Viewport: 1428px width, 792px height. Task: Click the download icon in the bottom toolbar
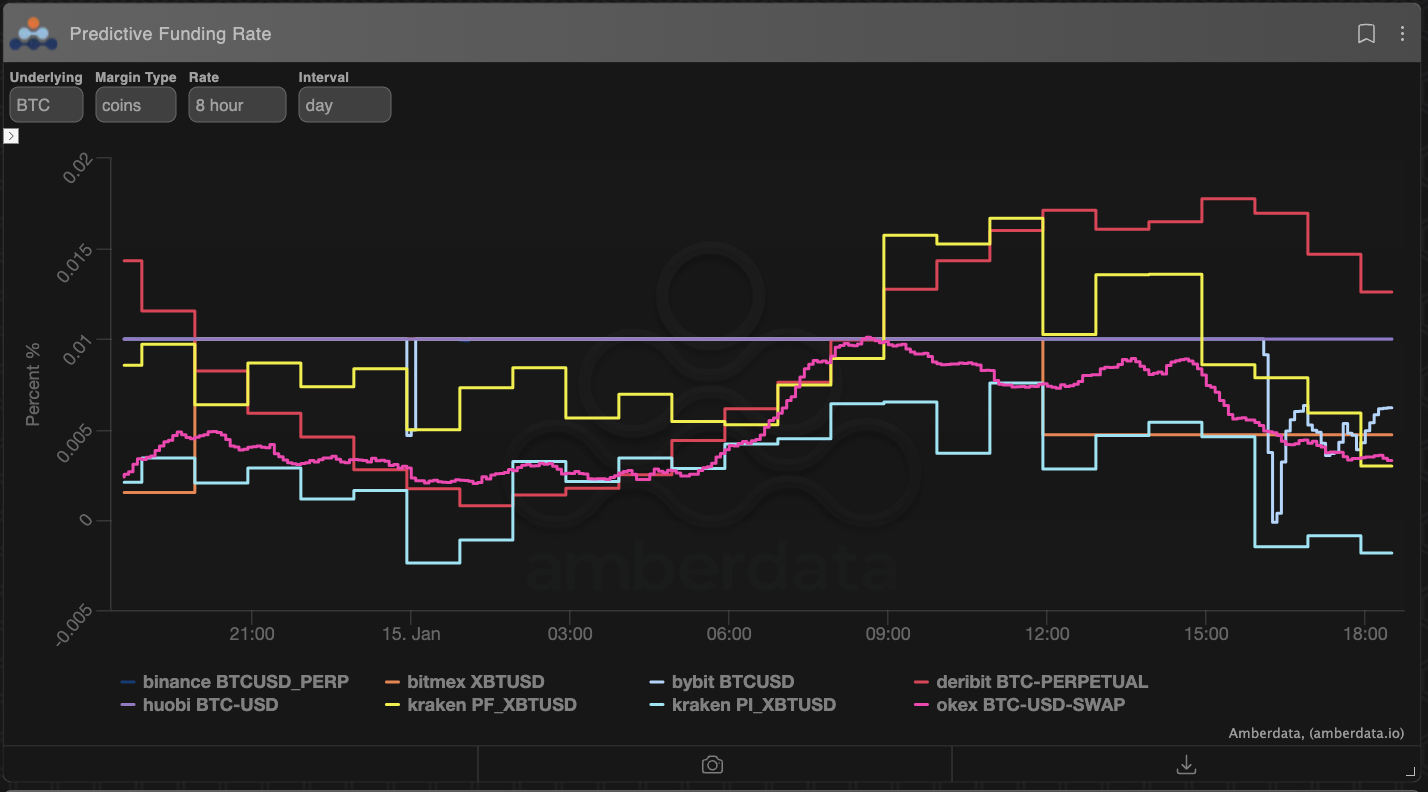coord(1186,763)
